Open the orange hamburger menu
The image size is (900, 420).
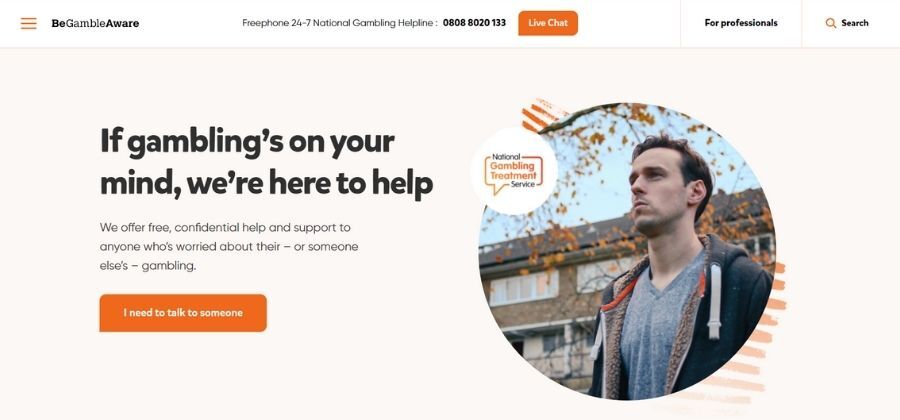[29, 24]
